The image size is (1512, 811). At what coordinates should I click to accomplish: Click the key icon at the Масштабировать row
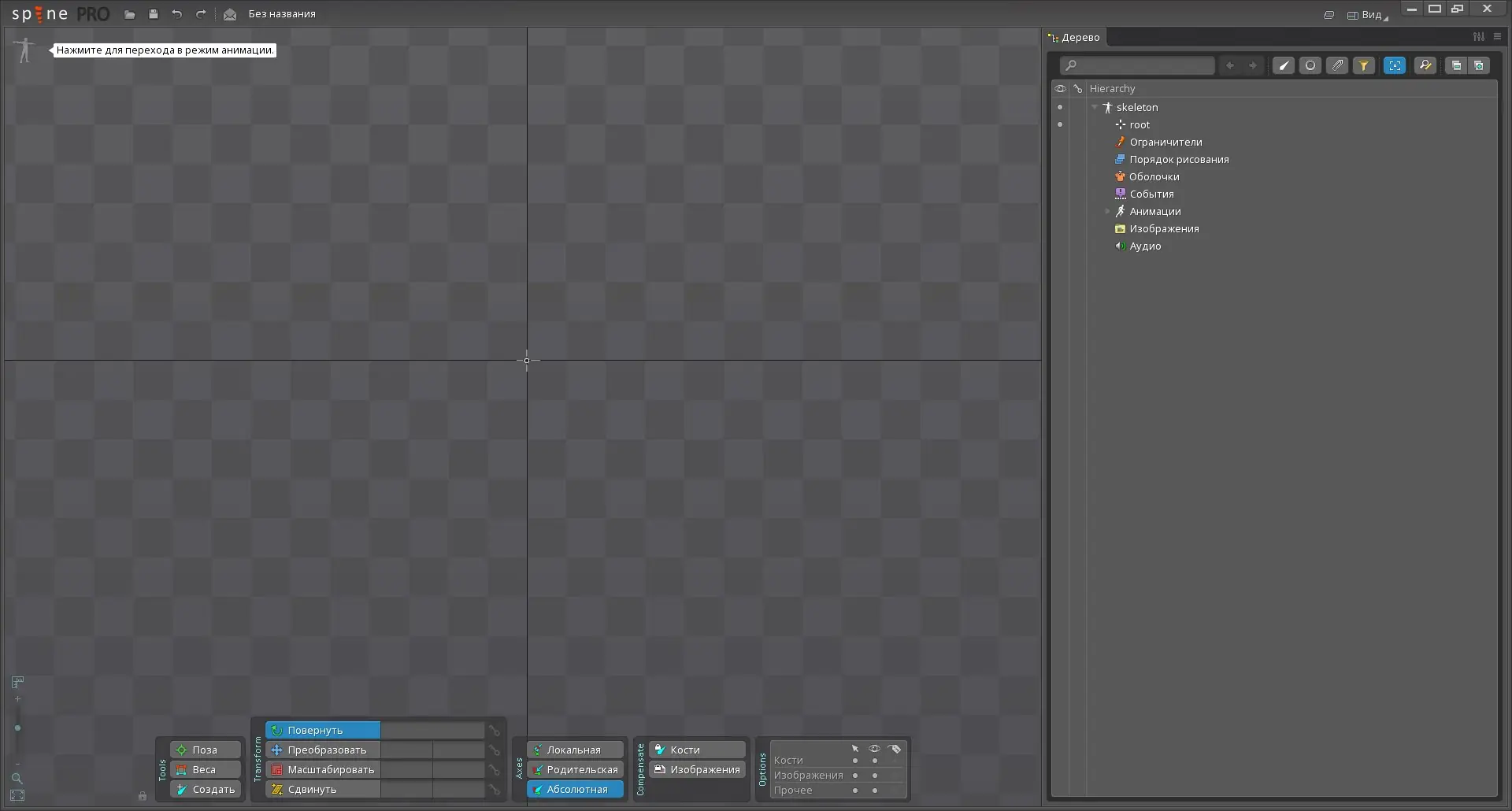(x=495, y=770)
